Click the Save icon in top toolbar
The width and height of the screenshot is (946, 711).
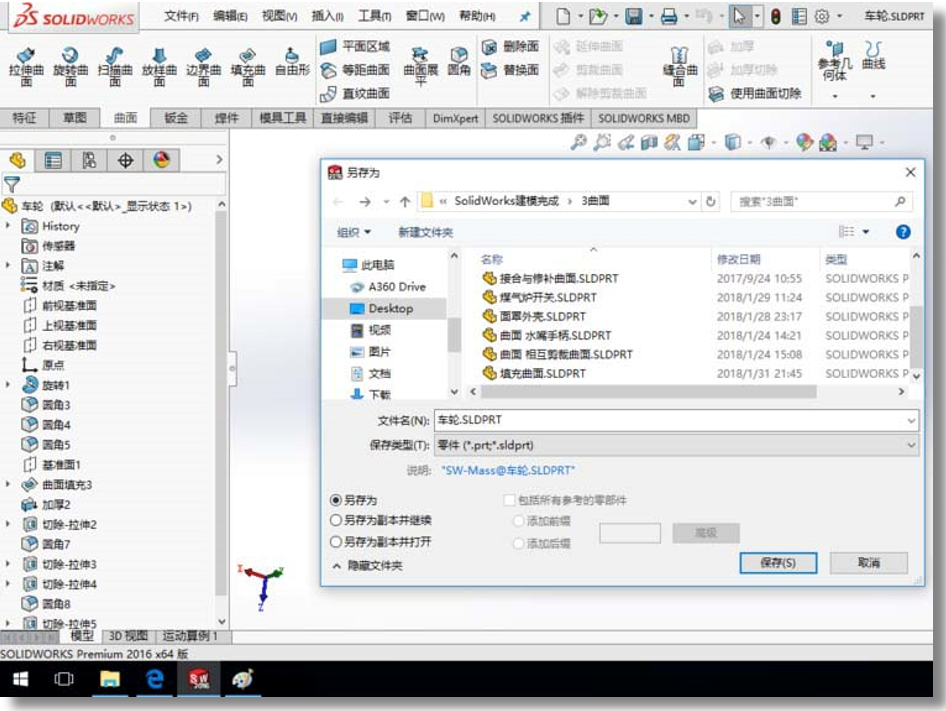[633, 16]
